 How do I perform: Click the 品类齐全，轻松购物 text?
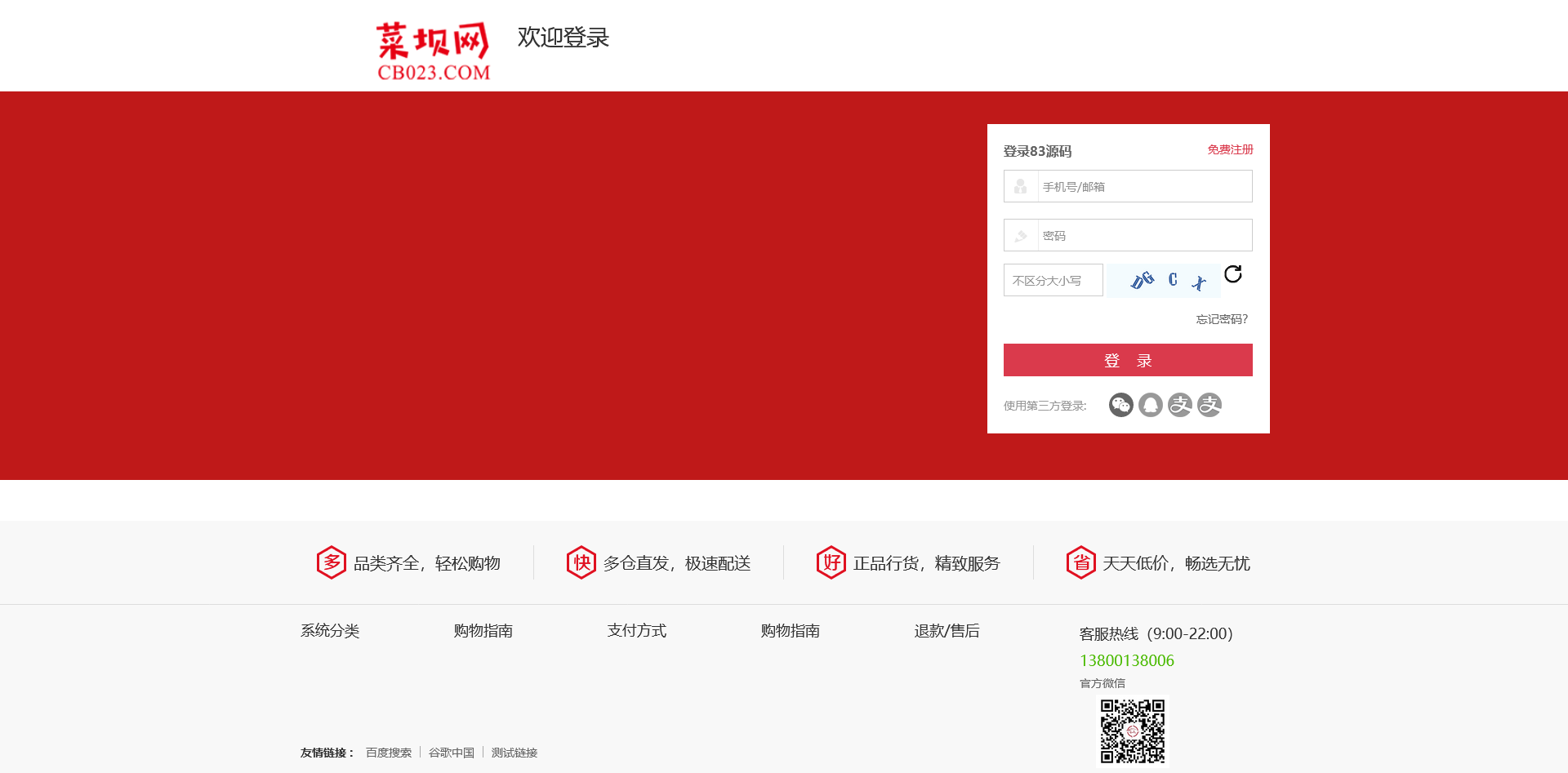[x=427, y=563]
